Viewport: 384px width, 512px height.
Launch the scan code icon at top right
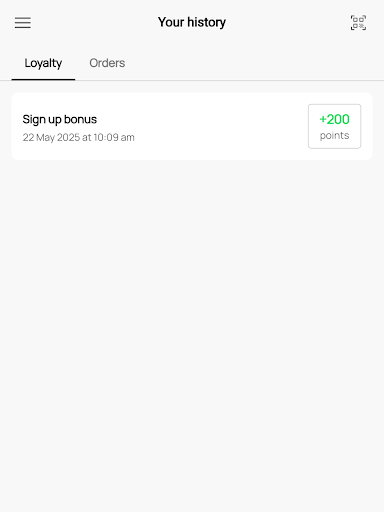[x=358, y=23]
